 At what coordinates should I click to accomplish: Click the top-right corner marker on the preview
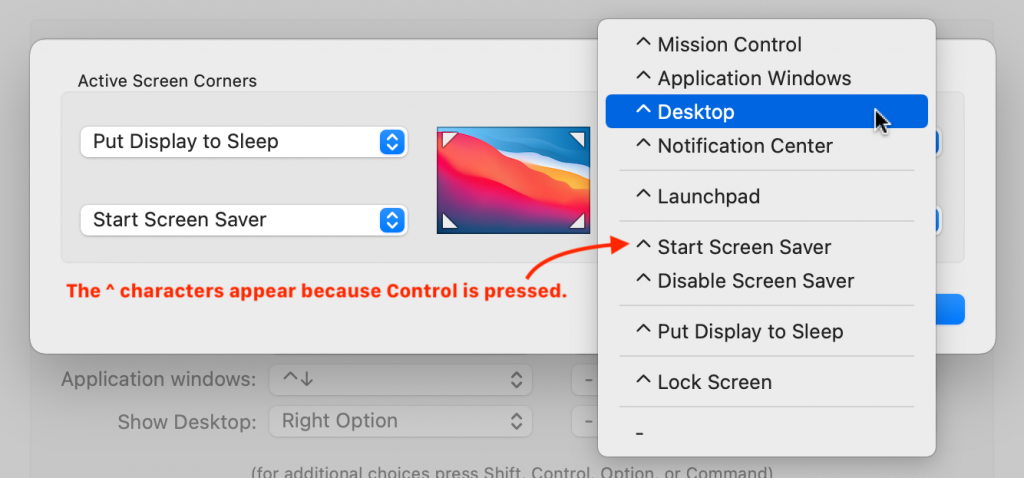click(x=579, y=136)
